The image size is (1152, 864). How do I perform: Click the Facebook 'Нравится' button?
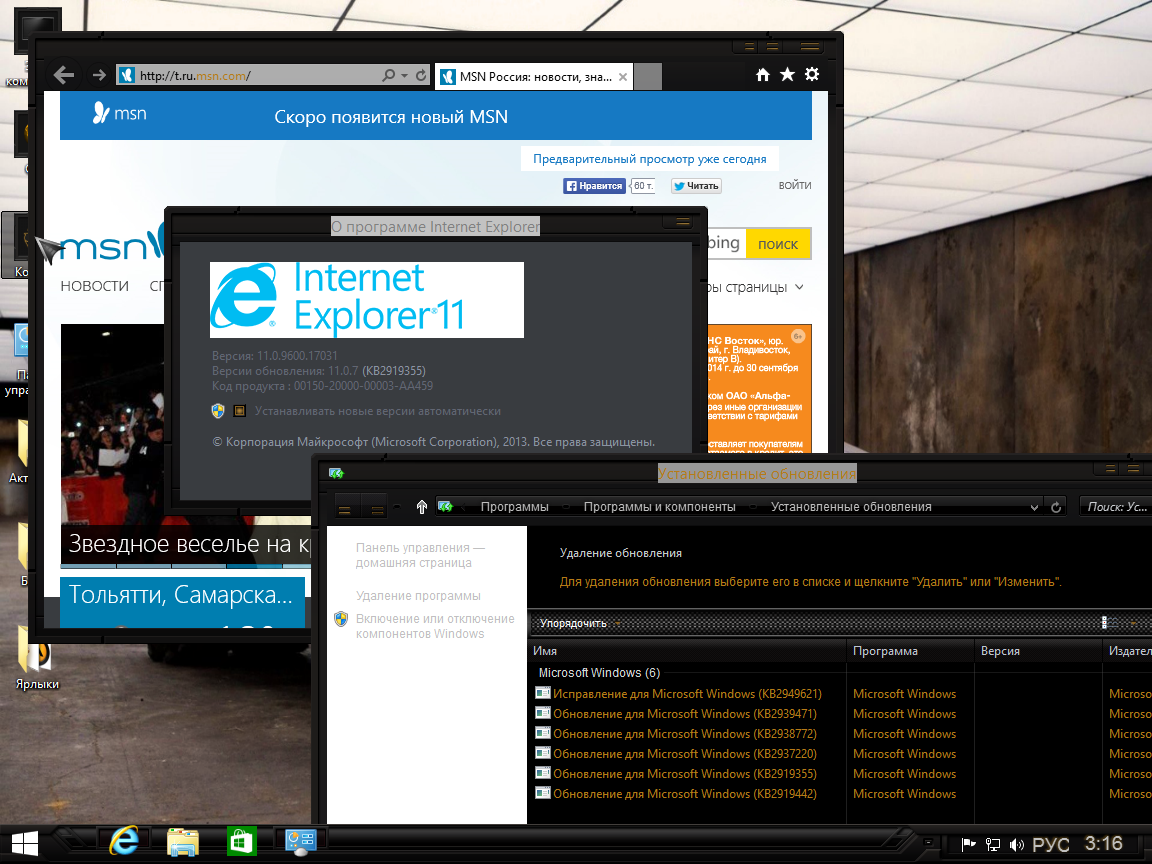[594, 186]
